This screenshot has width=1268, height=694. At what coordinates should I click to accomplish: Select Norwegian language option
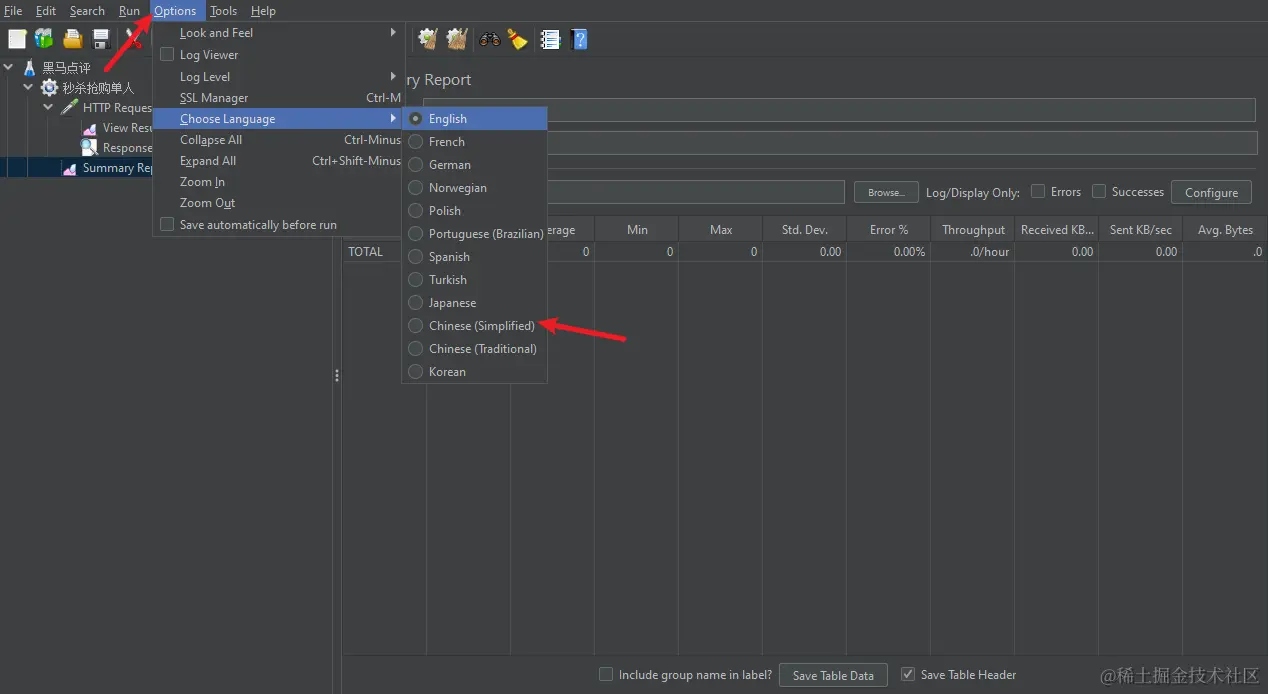coord(474,187)
